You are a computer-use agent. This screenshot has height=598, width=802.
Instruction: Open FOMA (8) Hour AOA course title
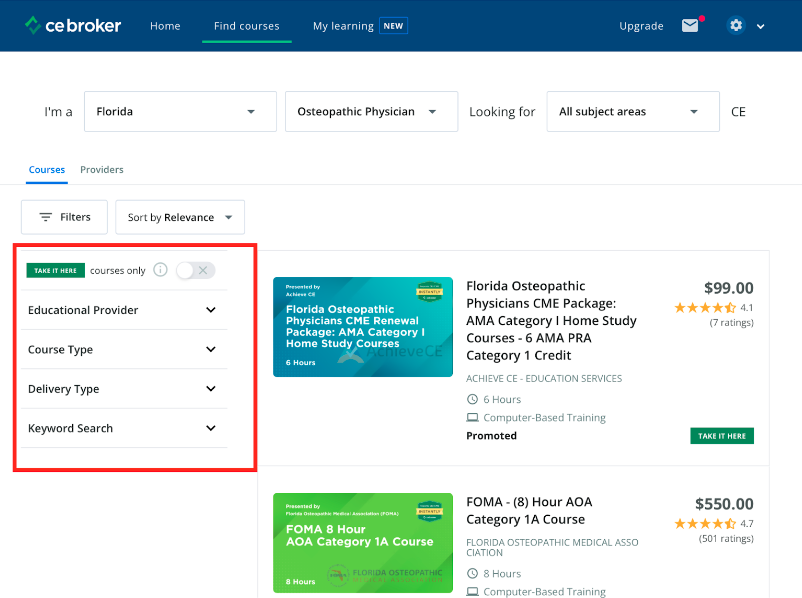(529, 511)
